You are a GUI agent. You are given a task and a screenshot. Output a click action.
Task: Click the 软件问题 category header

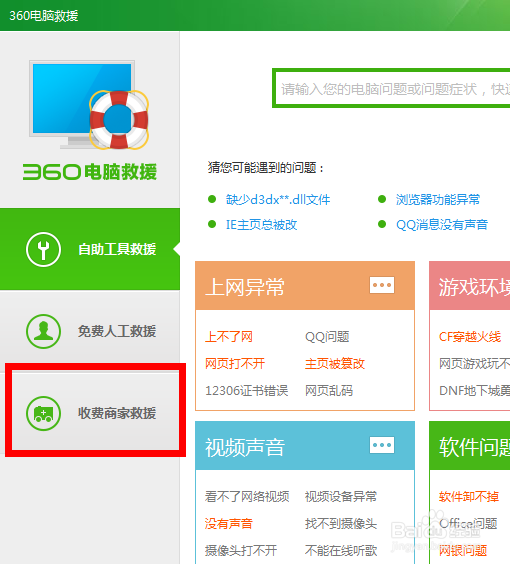pos(470,446)
